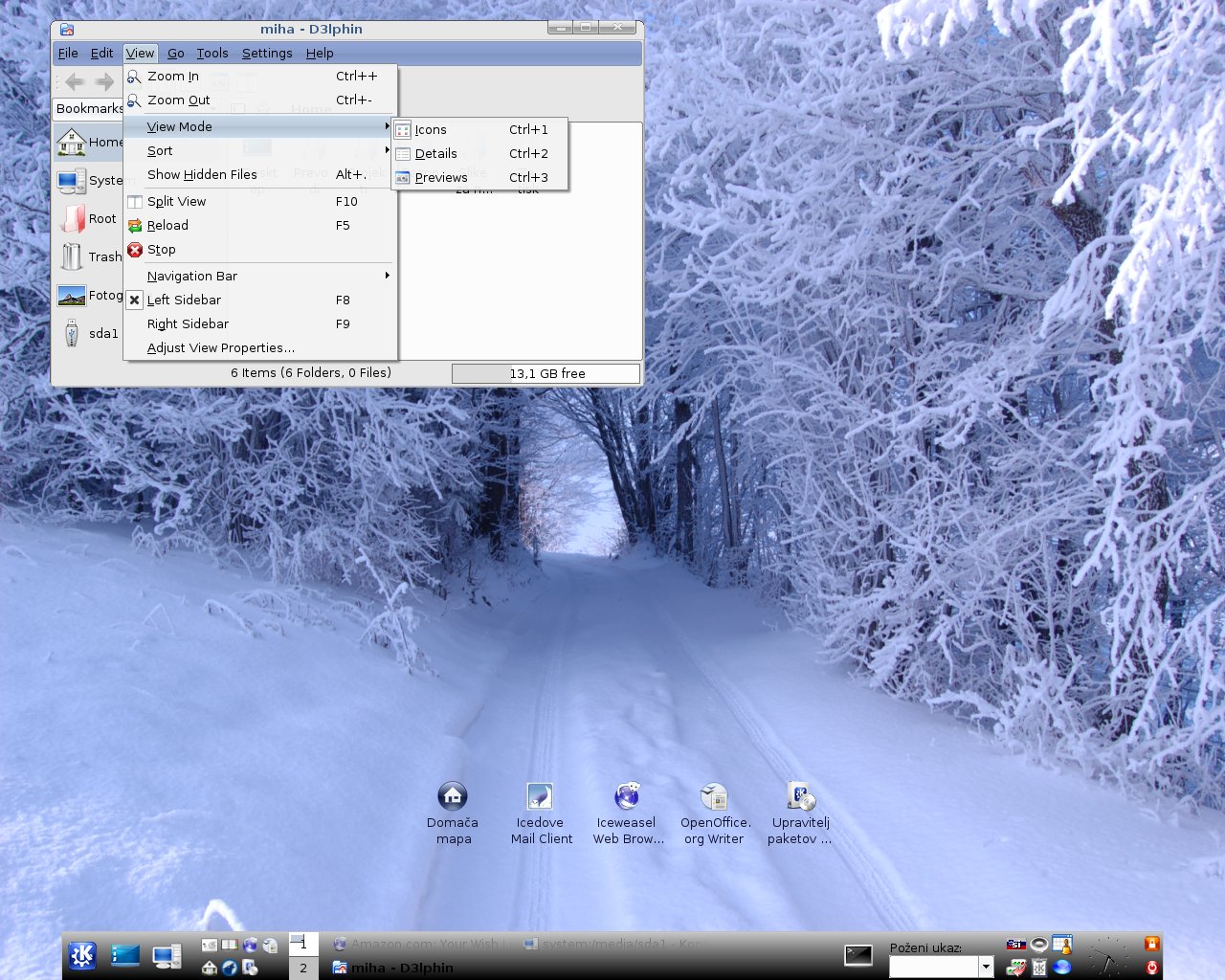Close the open View menu
Screen dimensions: 1225x980
click(140, 54)
